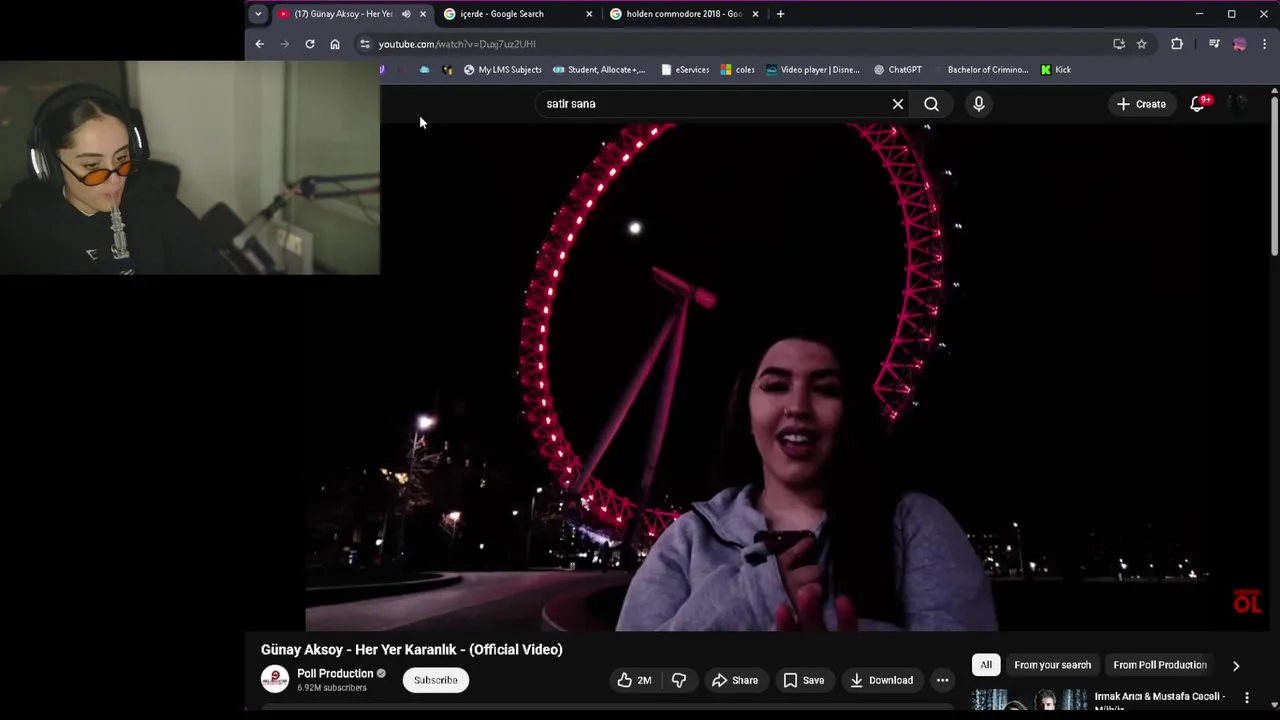Like the video with 2M likes
This screenshot has width=1280, height=720.
point(634,680)
